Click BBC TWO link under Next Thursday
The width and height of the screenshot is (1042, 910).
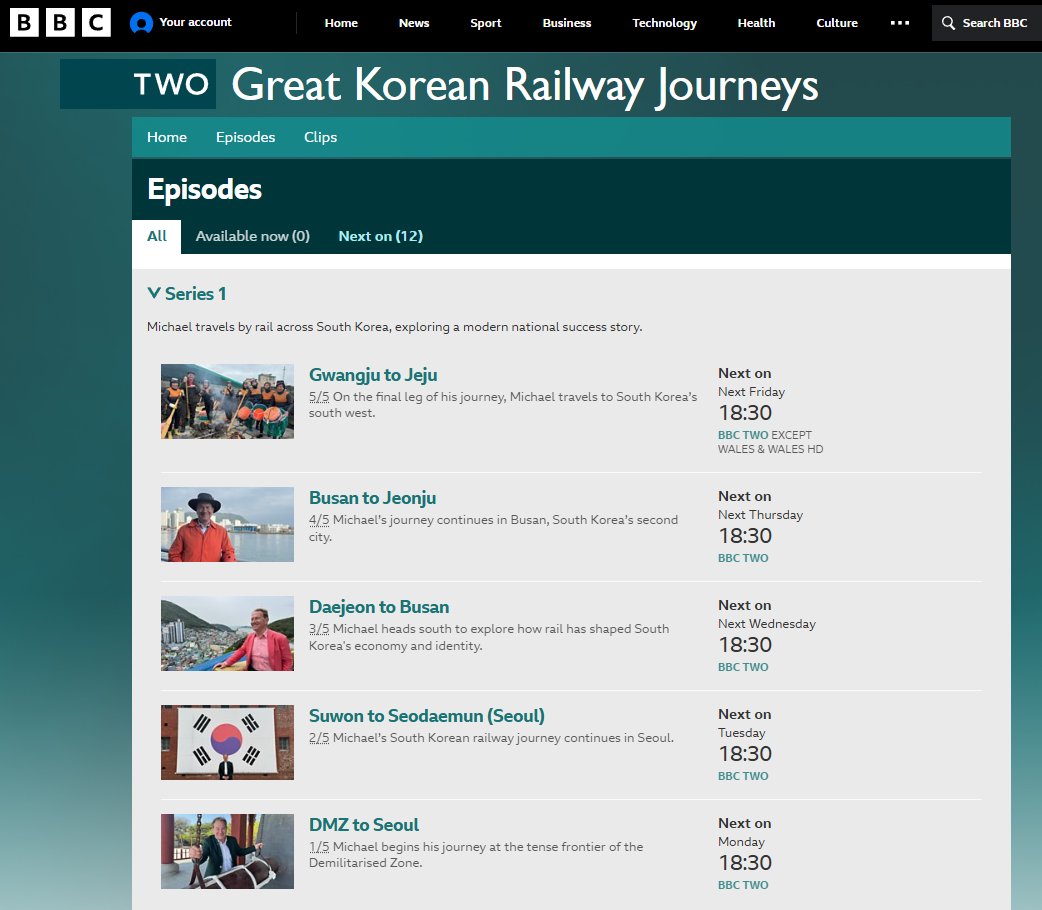coord(743,558)
